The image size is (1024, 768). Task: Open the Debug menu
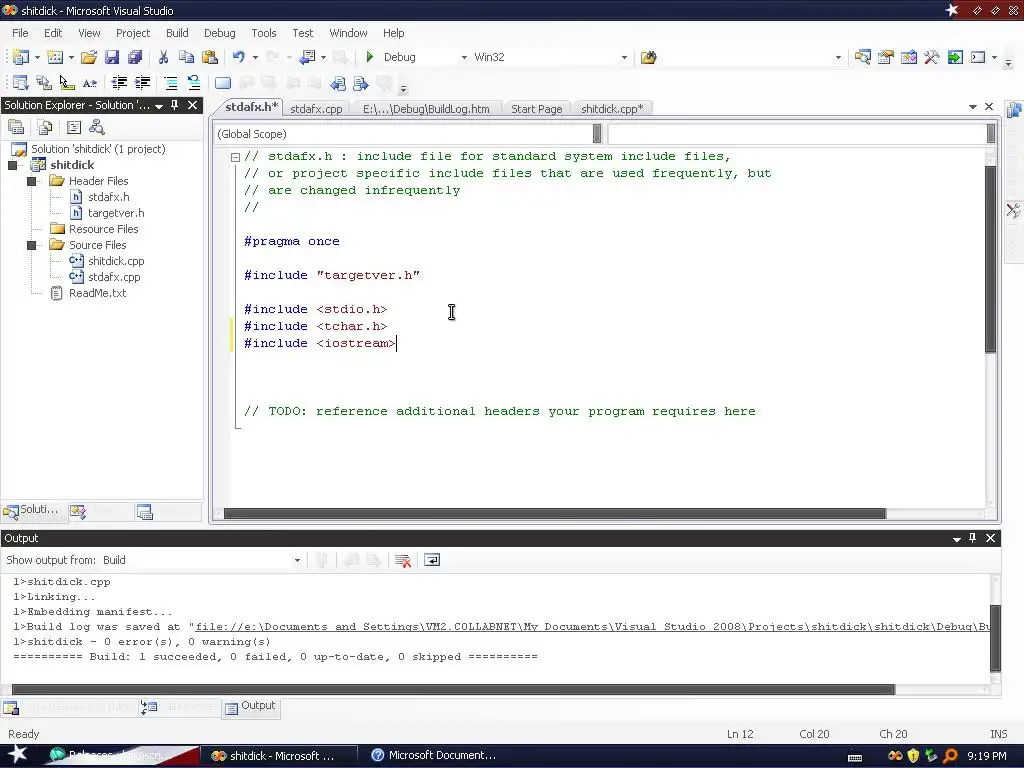(219, 33)
